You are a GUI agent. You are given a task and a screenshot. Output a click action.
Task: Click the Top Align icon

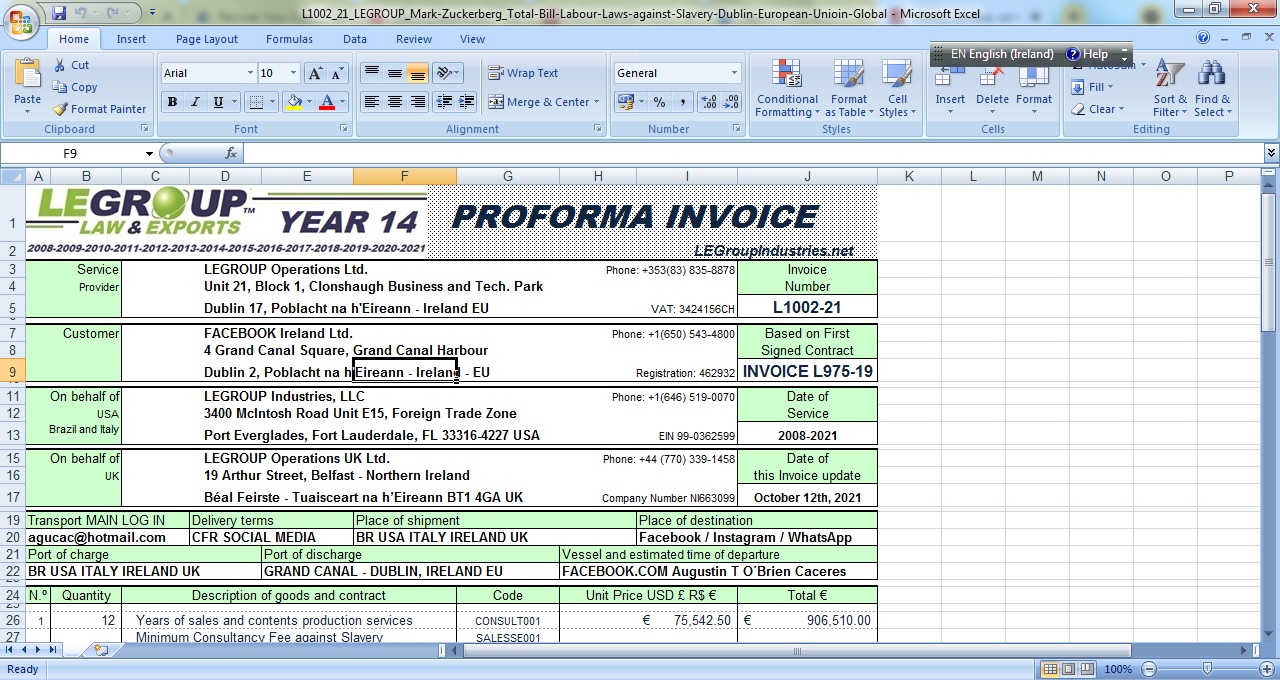[x=372, y=73]
